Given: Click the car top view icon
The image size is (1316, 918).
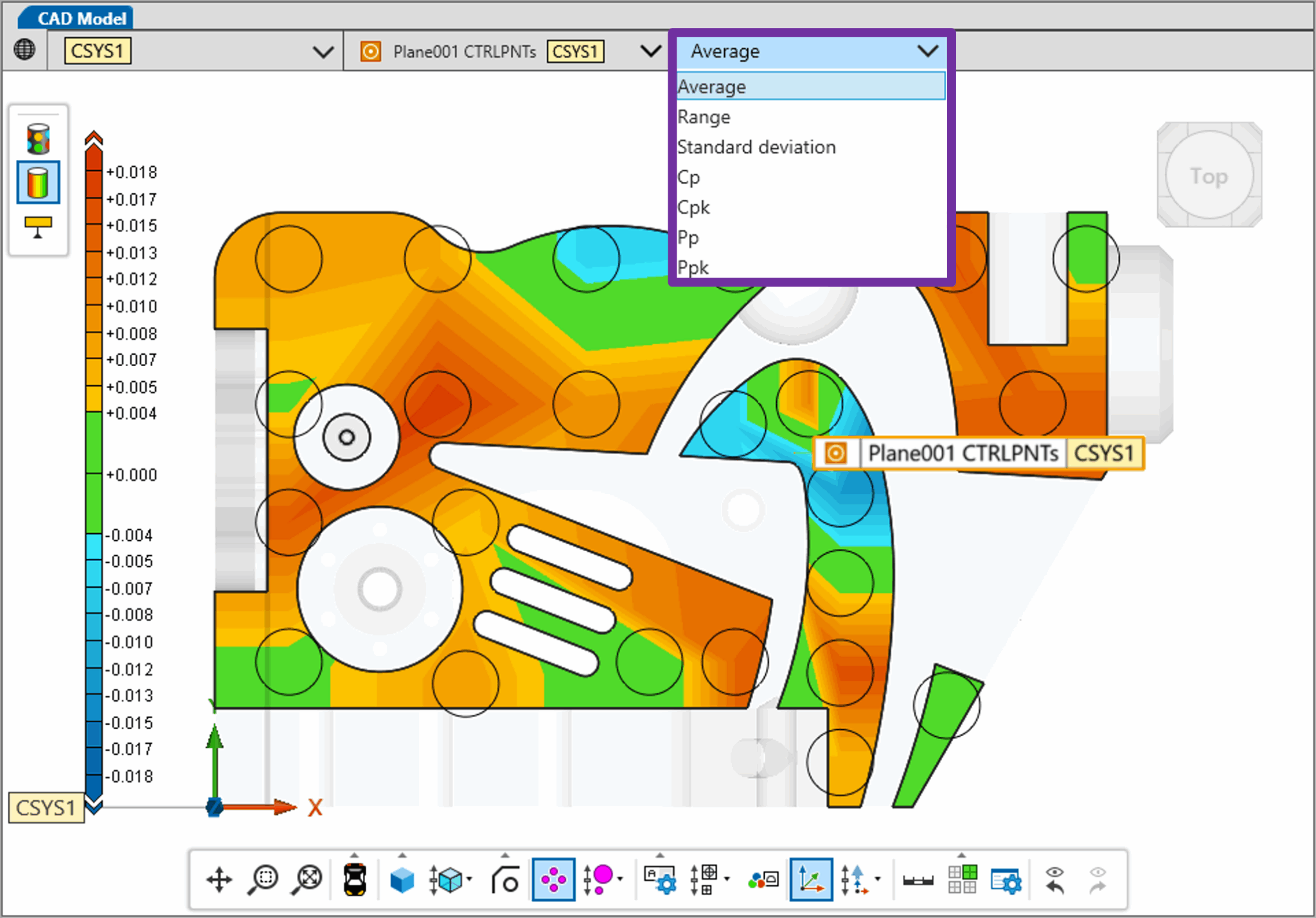Looking at the screenshot, I should tap(355, 880).
